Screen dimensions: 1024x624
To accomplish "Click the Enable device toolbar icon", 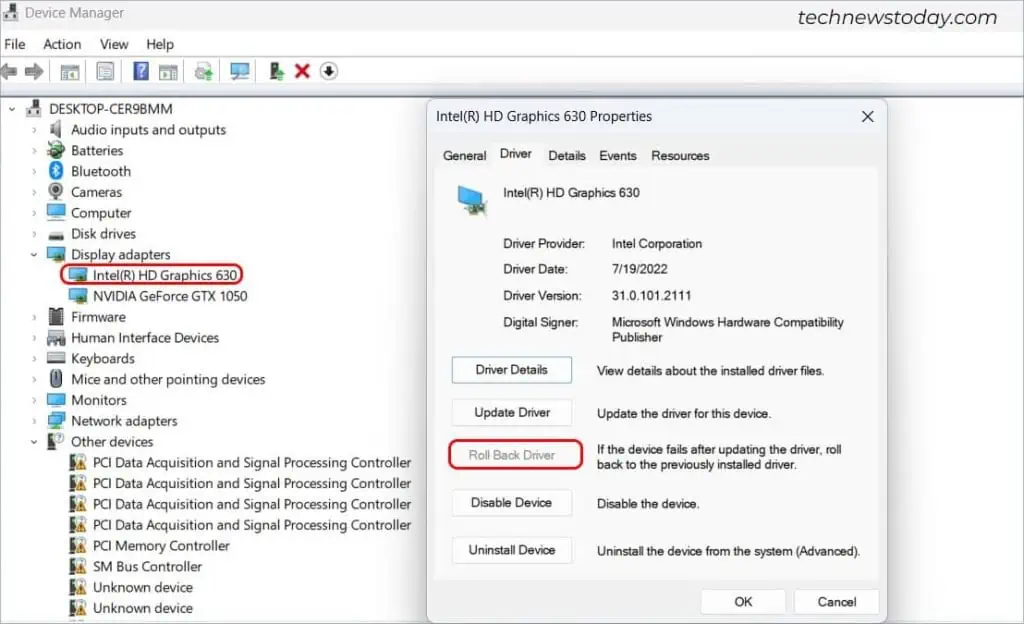I will (x=276, y=70).
